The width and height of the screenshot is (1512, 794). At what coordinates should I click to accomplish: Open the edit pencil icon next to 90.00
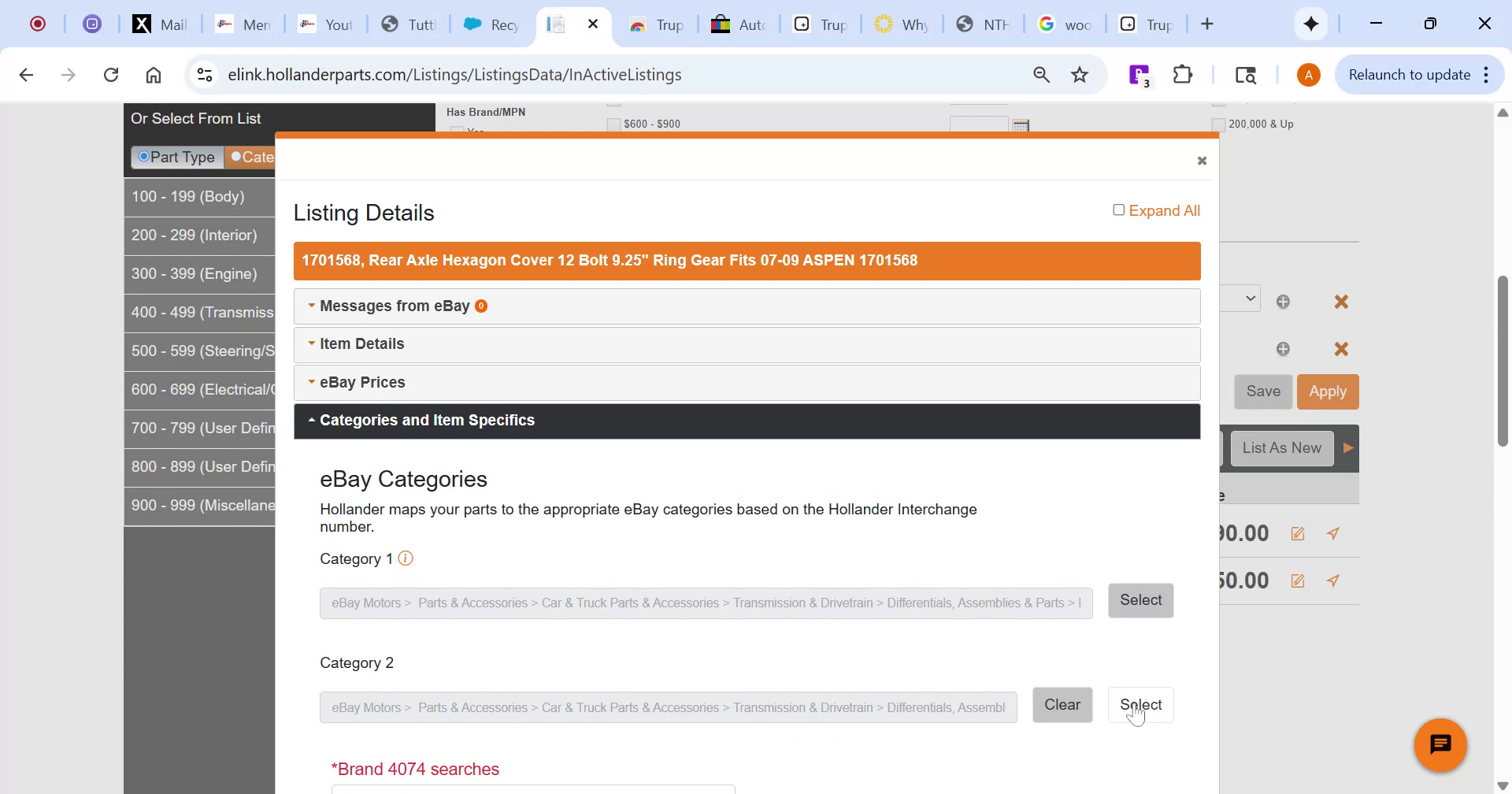tap(1297, 533)
